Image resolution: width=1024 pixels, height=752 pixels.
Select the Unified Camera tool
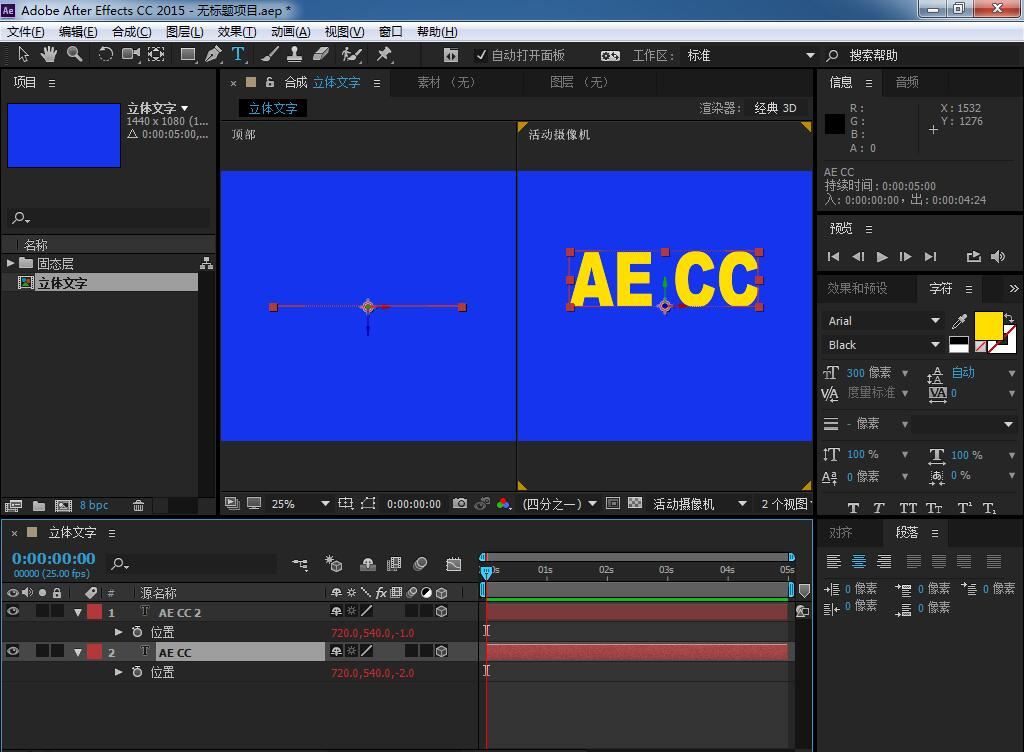(131, 55)
